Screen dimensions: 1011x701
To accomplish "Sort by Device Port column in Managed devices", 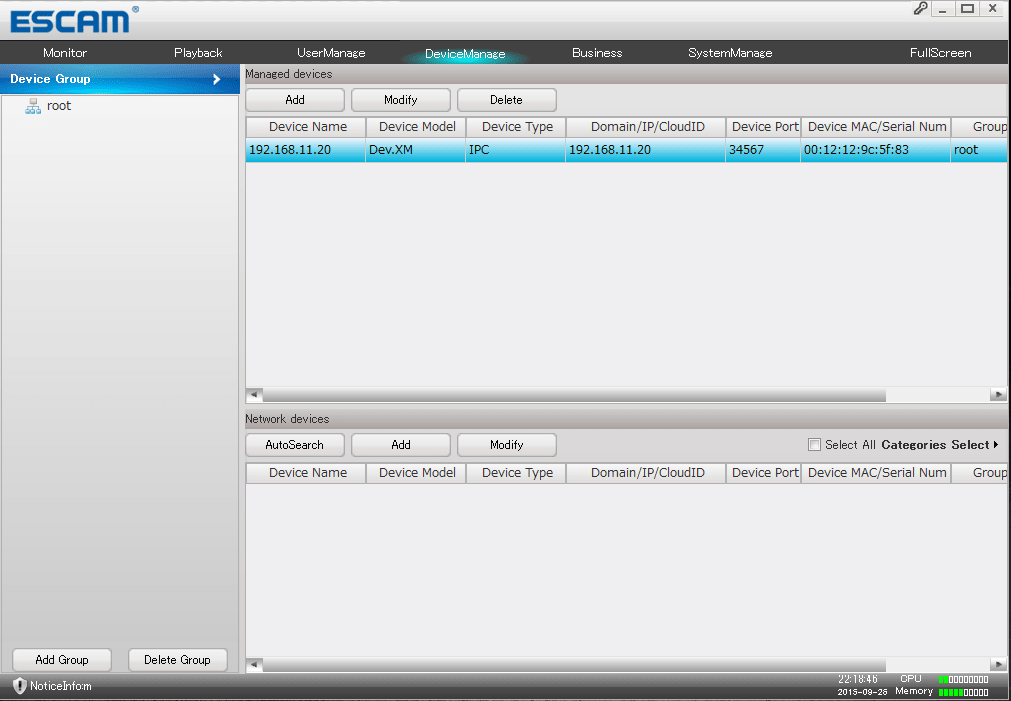I will (764, 127).
